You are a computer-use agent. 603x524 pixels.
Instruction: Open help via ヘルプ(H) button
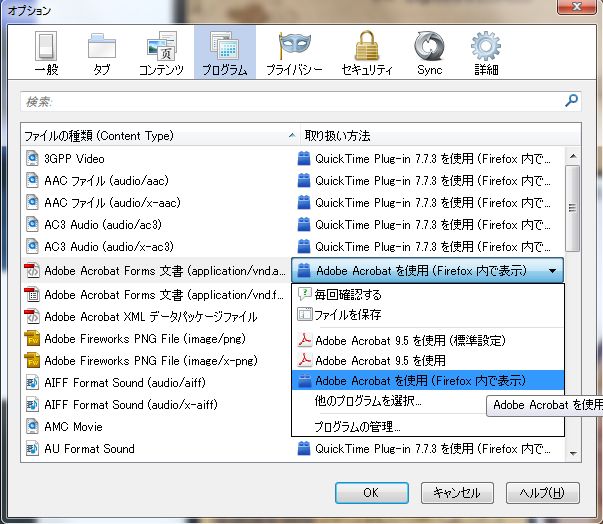[543, 493]
